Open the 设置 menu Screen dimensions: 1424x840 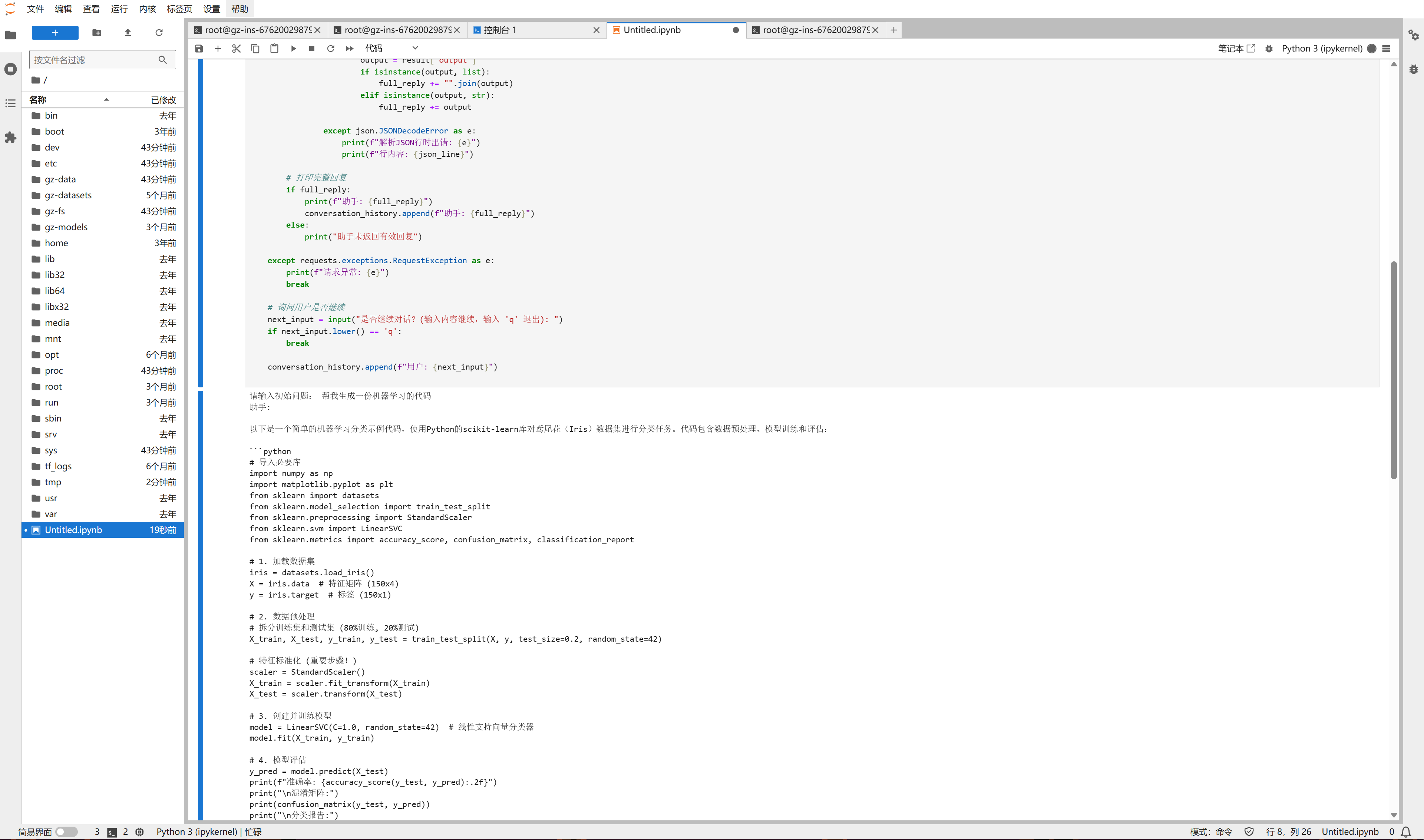[212, 9]
